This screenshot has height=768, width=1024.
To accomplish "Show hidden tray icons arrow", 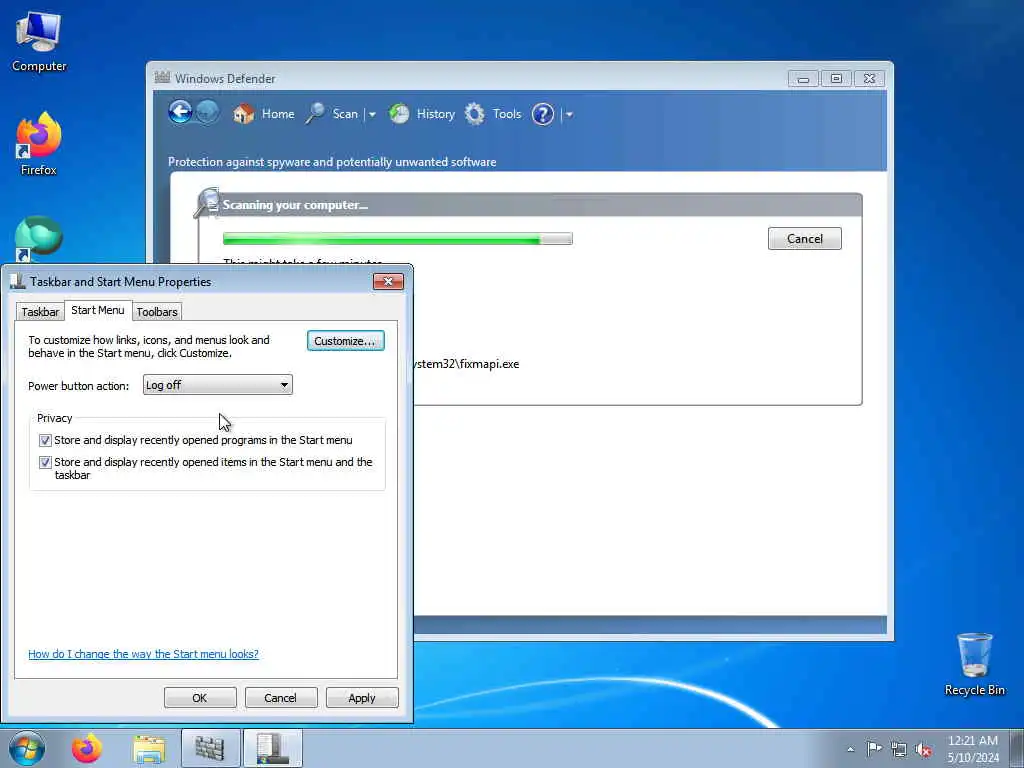I will click(850, 749).
